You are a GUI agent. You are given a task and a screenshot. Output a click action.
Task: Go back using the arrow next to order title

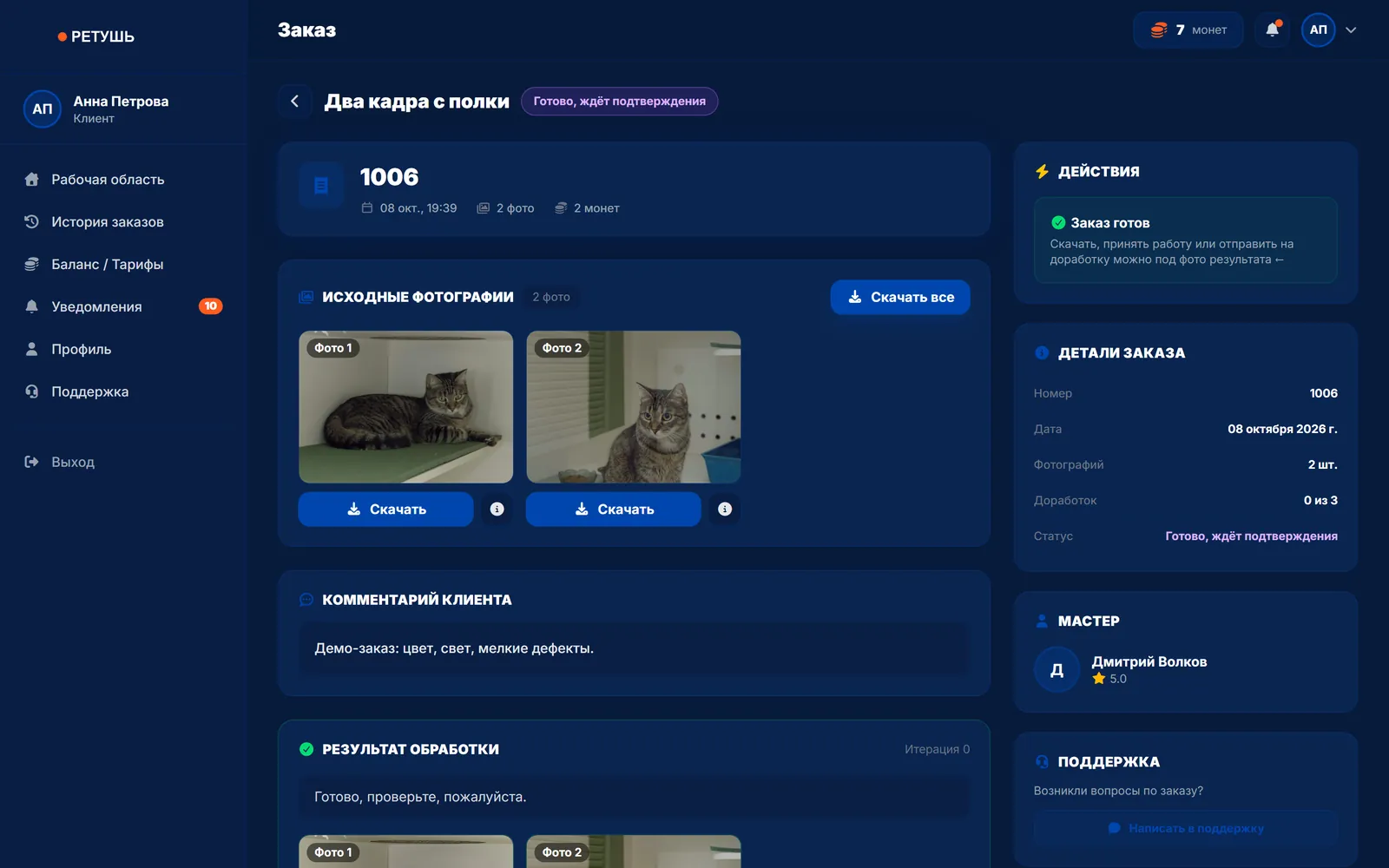click(x=295, y=102)
